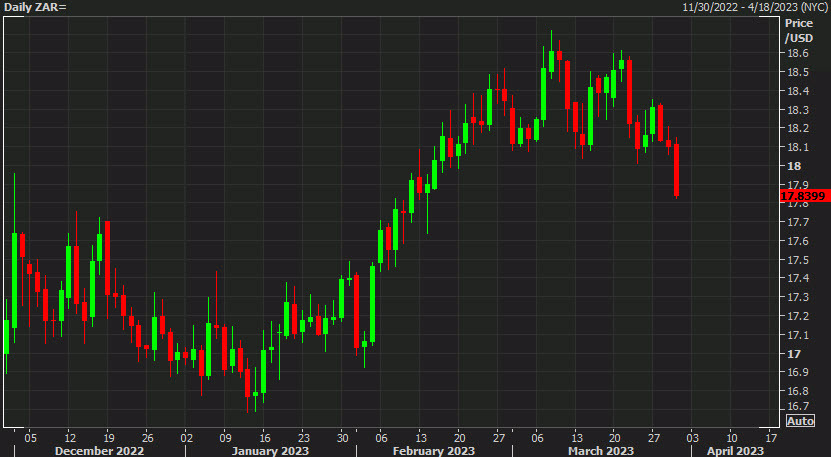Click the December 2022 month label
The height and width of the screenshot is (457, 831).
pyautogui.click(x=99, y=451)
